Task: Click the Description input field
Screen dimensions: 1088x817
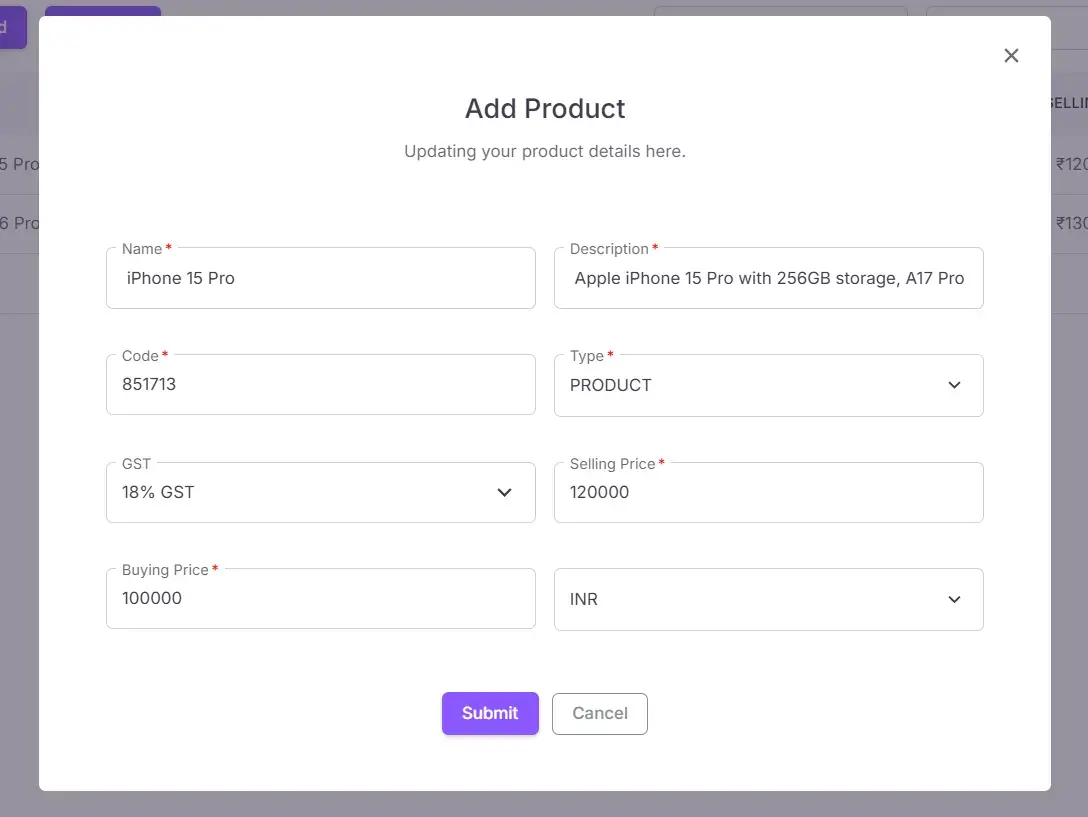Action: (769, 278)
